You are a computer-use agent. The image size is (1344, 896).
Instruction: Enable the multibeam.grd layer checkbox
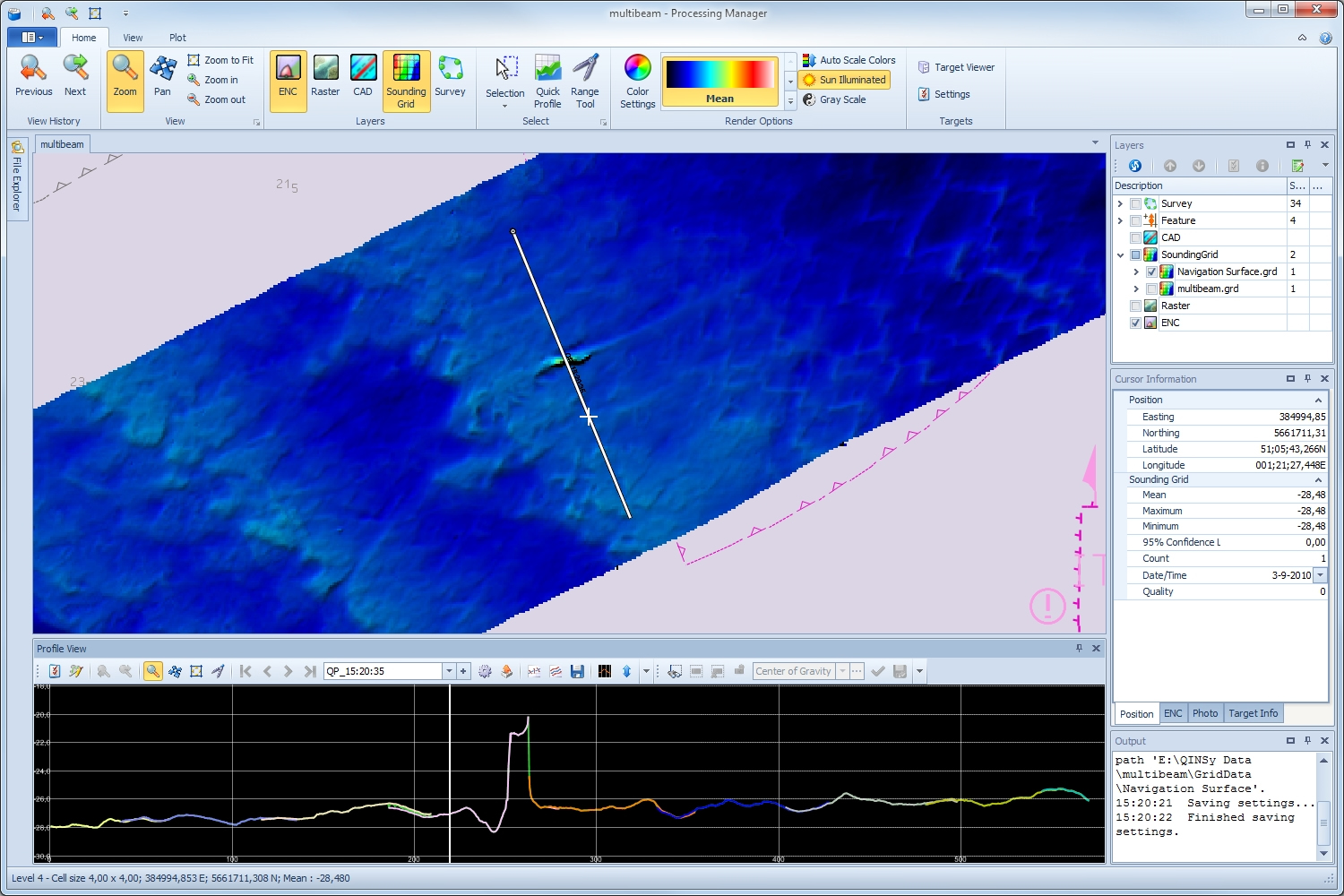tap(1151, 289)
